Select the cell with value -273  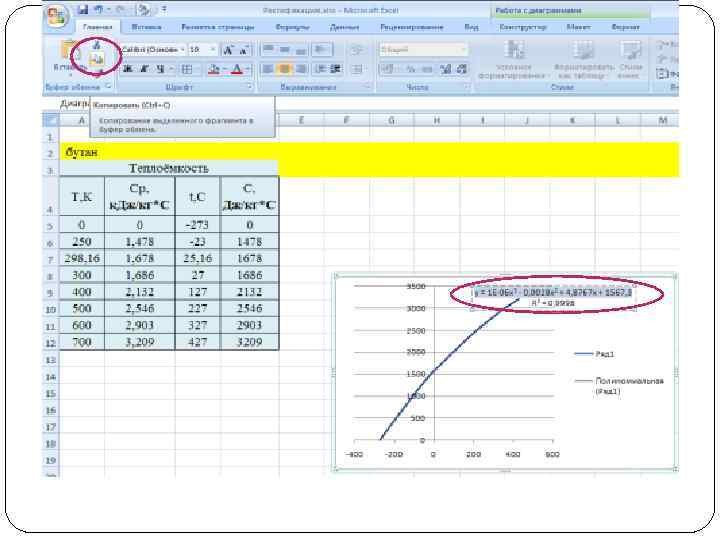click(197, 225)
